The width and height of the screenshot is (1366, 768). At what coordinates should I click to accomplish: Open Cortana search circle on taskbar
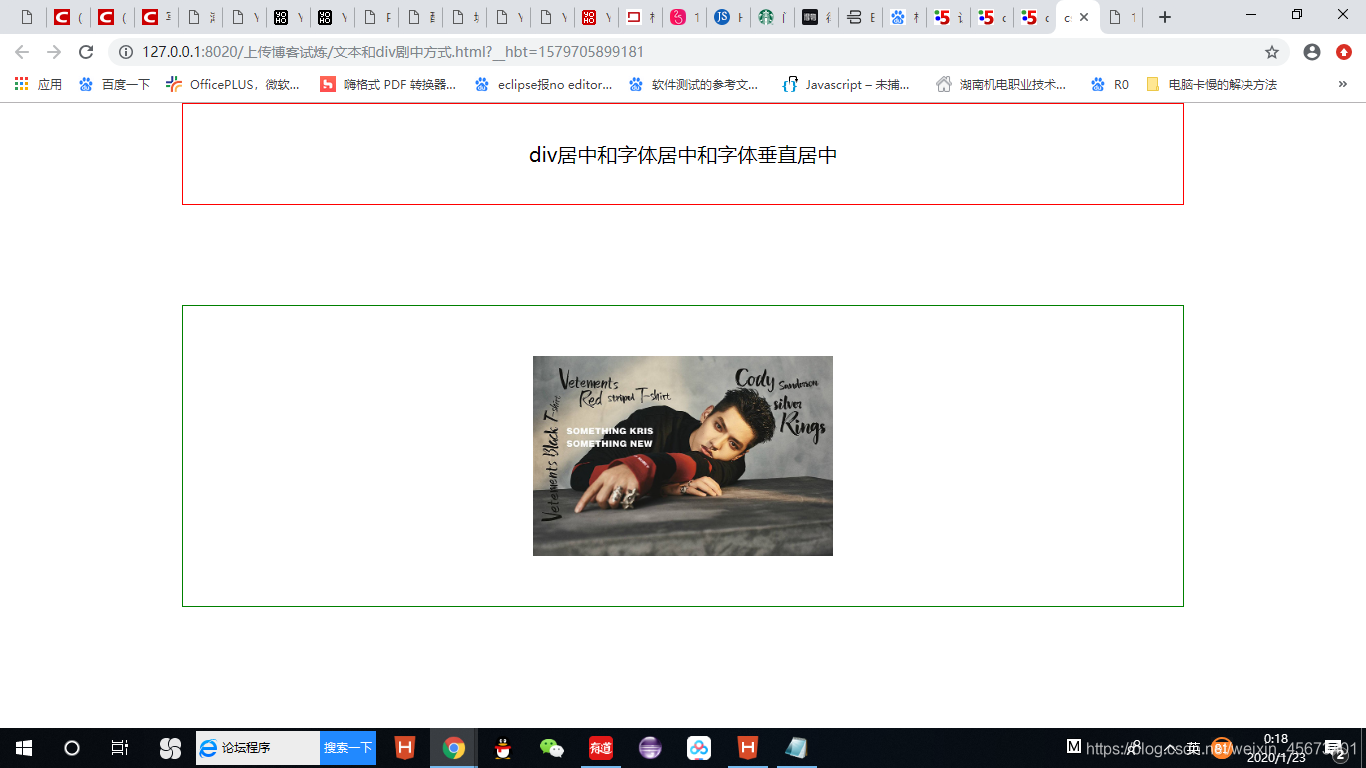pos(71,748)
